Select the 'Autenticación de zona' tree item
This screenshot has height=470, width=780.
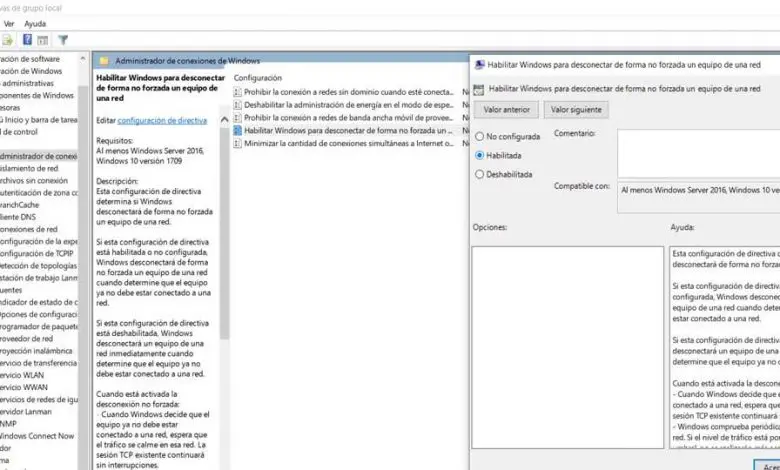38,193
